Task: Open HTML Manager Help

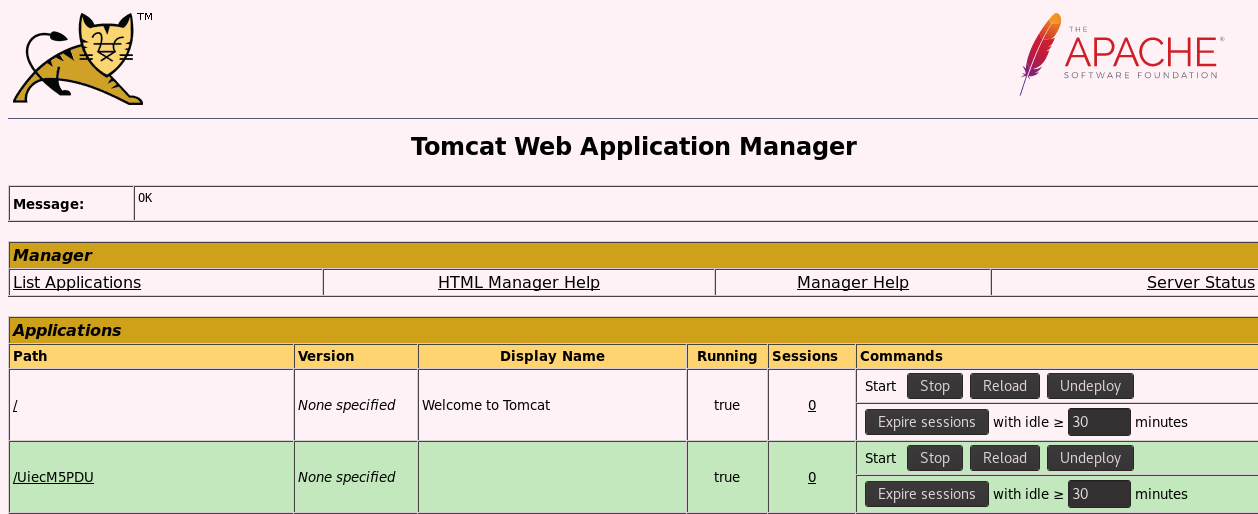Action: coord(519,282)
